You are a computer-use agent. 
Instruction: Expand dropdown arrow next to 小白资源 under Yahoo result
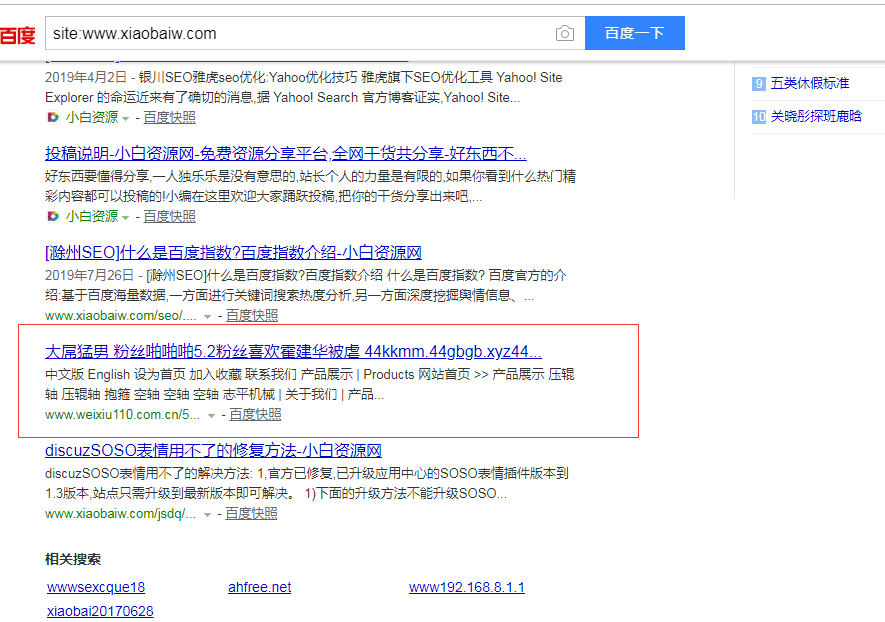(x=125, y=119)
